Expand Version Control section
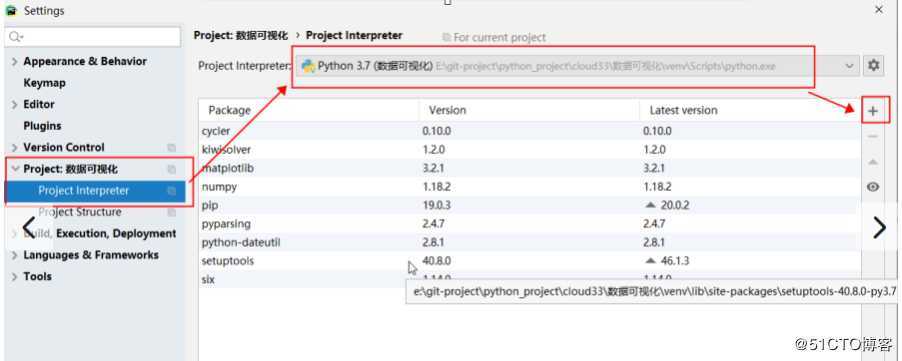The image size is (902, 361). [x=14, y=148]
